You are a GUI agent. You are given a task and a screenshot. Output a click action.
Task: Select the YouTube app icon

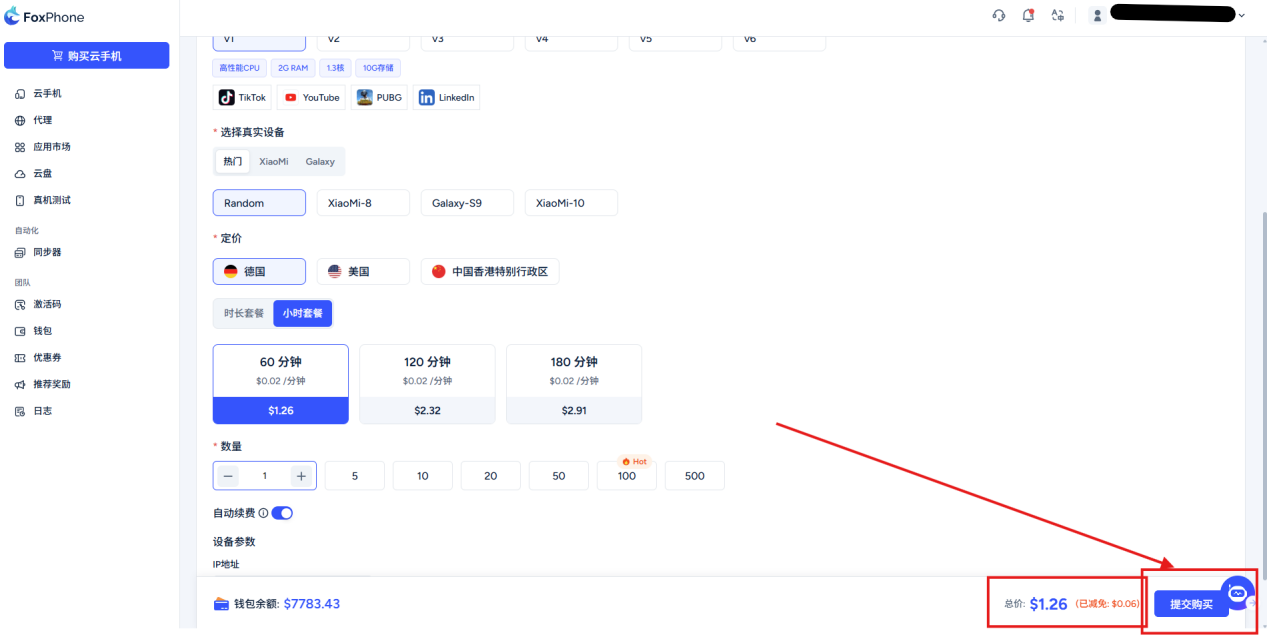pos(311,97)
